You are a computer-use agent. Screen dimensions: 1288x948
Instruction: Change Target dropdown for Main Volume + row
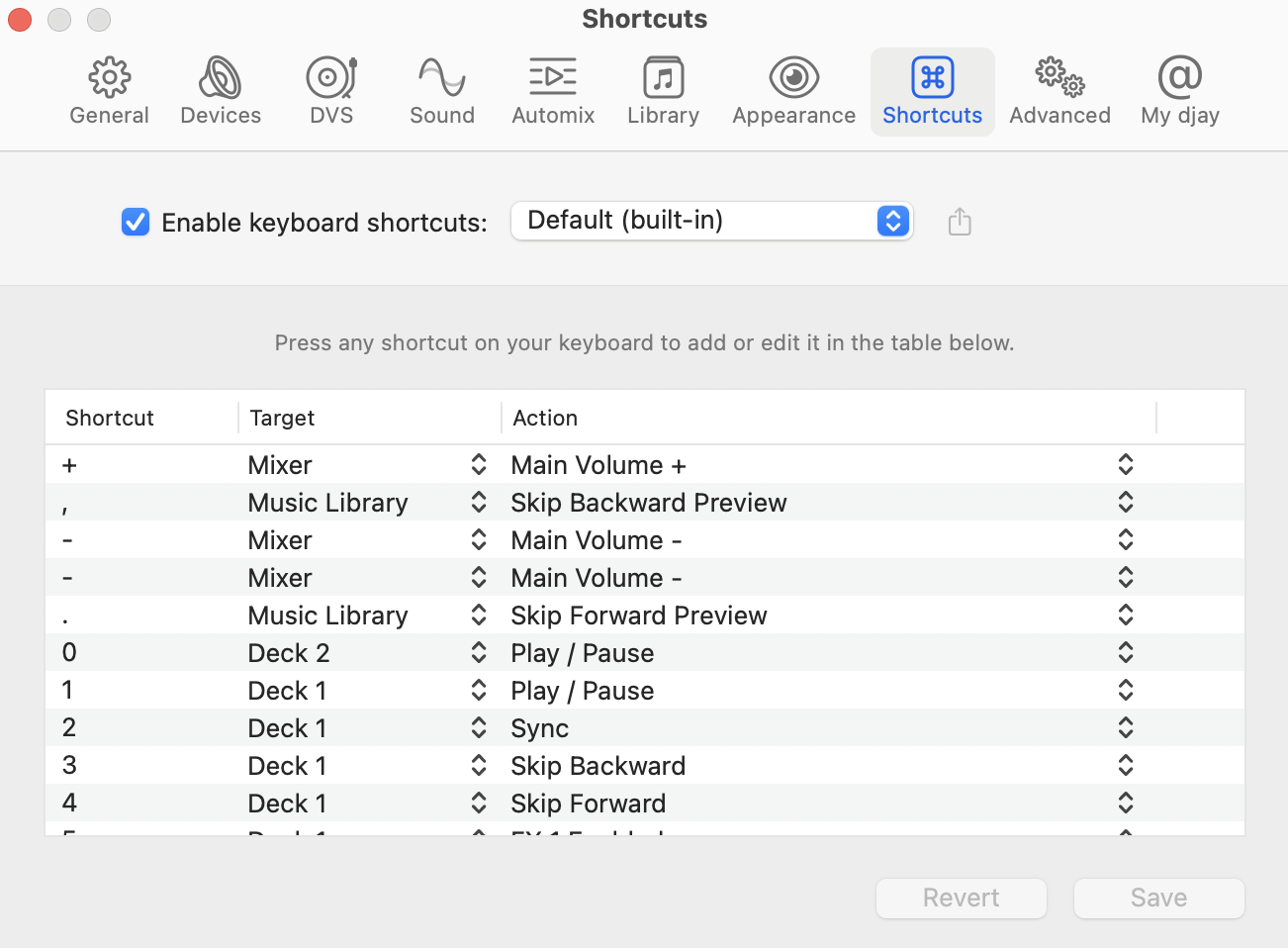478,464
